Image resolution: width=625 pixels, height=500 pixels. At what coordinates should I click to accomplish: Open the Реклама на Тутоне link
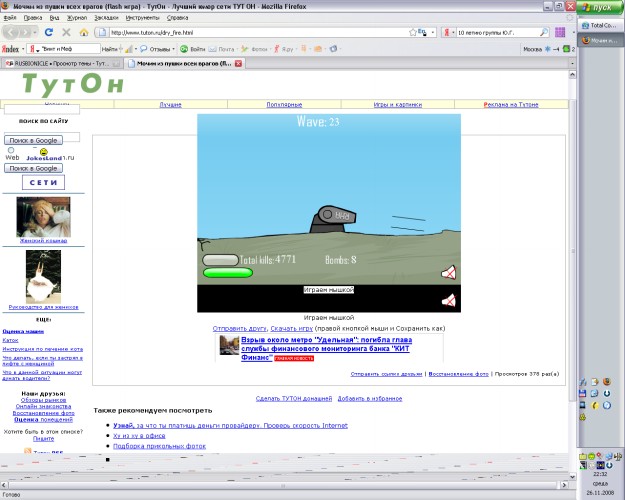511,104
